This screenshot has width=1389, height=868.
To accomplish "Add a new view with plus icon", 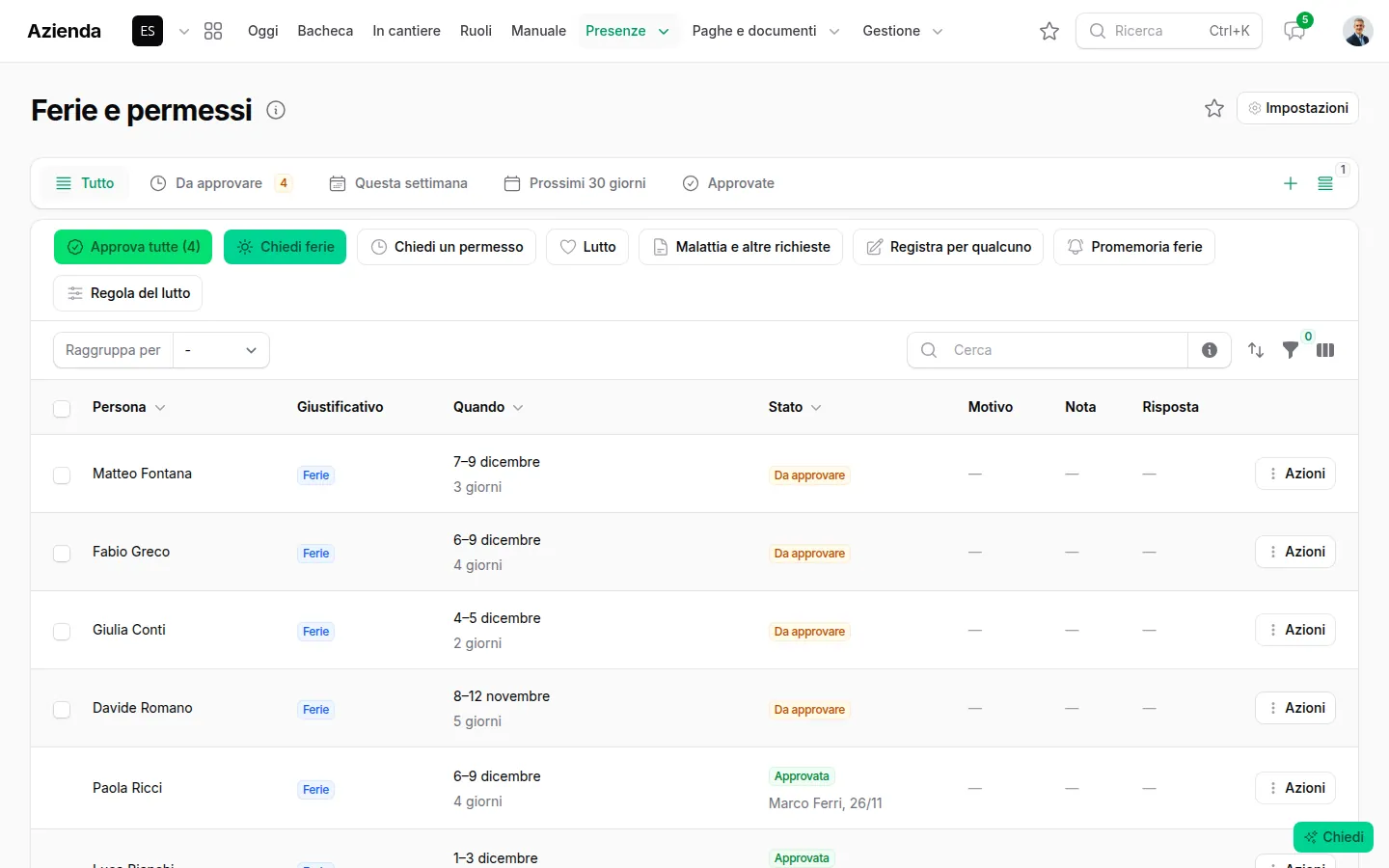I will tap(1291, 183).
